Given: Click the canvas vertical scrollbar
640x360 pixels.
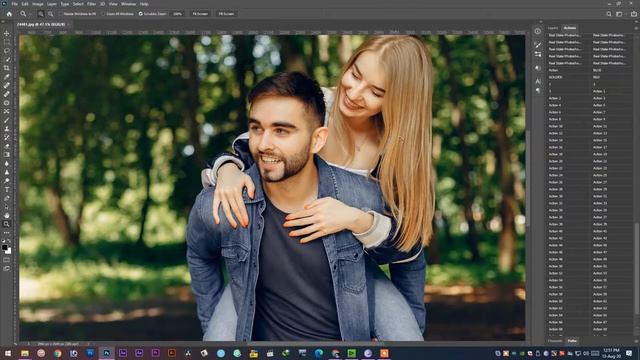Looking at the screenshot, I should pyautogui.click(x=528, y=179).
